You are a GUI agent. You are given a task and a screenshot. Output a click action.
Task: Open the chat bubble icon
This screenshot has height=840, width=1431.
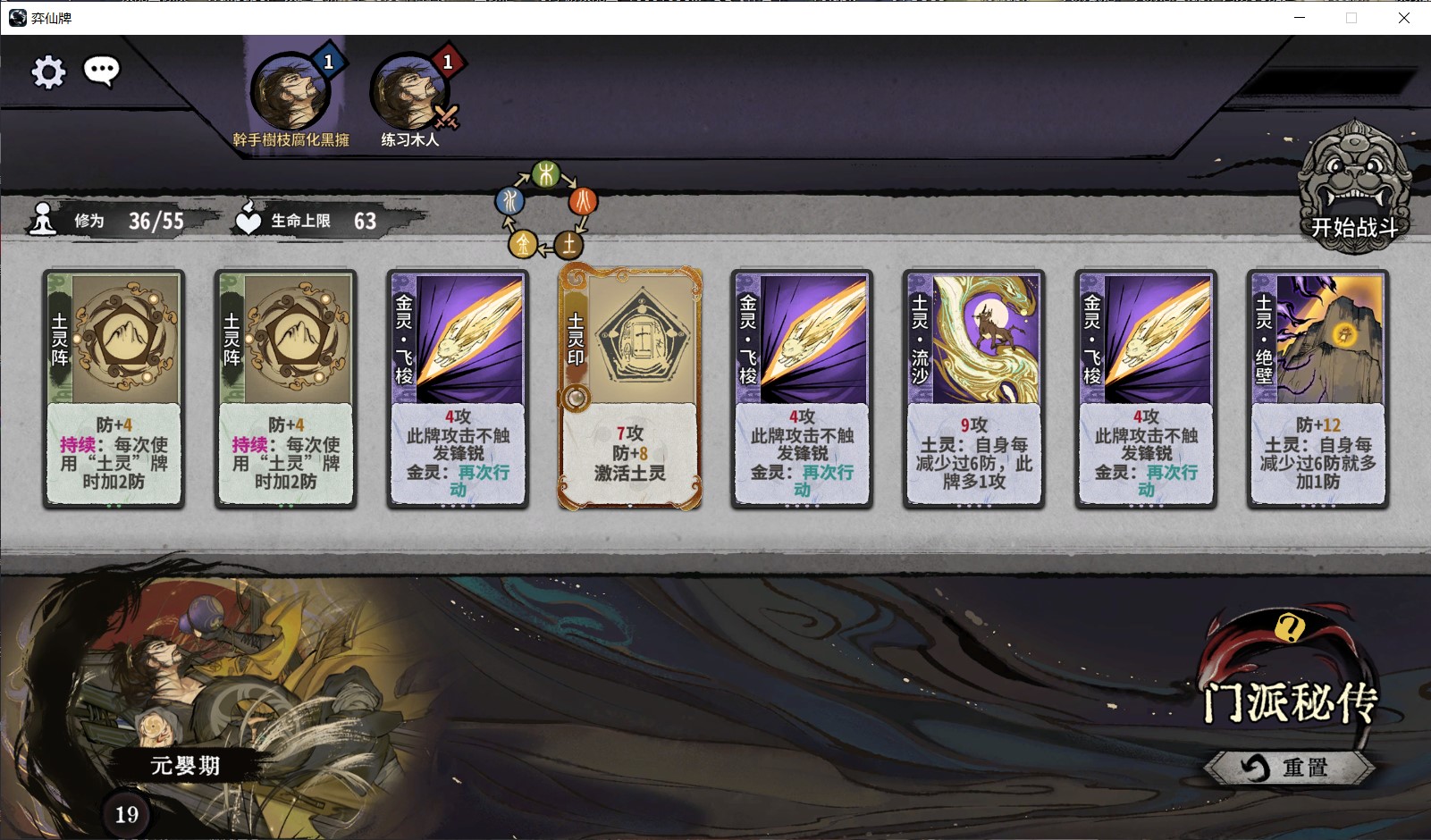coord(102,71)
